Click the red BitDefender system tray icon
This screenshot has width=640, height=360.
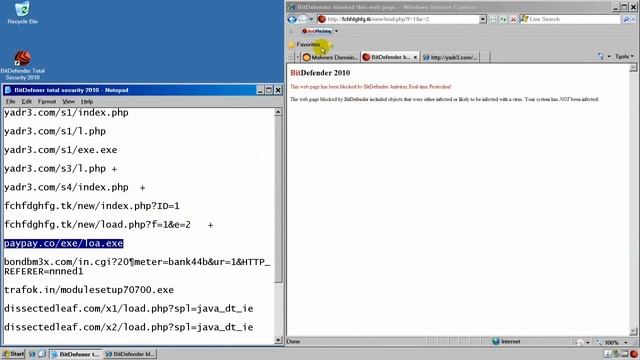coord(634,354)
